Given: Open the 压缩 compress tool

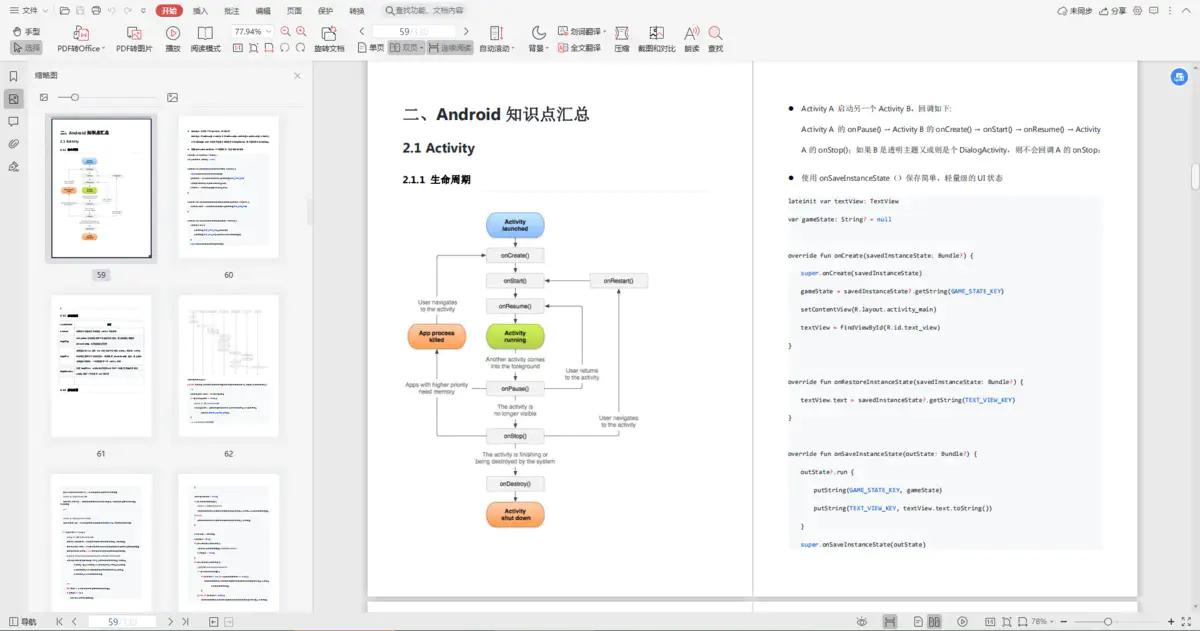Looking at the screenshot, I should point(621,39).
